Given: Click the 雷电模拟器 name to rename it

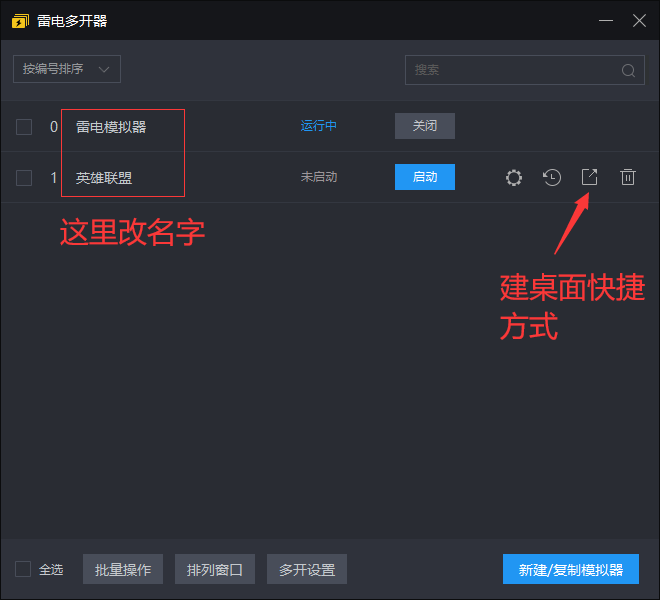Looking at the screenshot, I should coord(111,127).
